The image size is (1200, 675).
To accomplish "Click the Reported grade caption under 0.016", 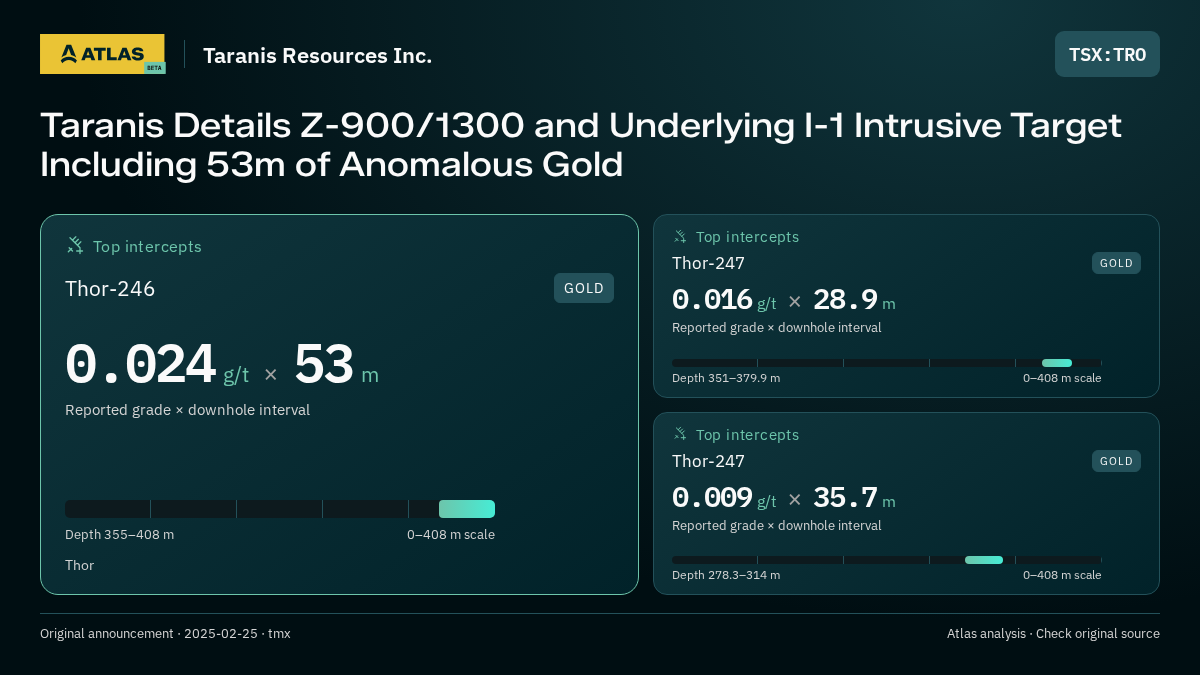I will 777,328.
